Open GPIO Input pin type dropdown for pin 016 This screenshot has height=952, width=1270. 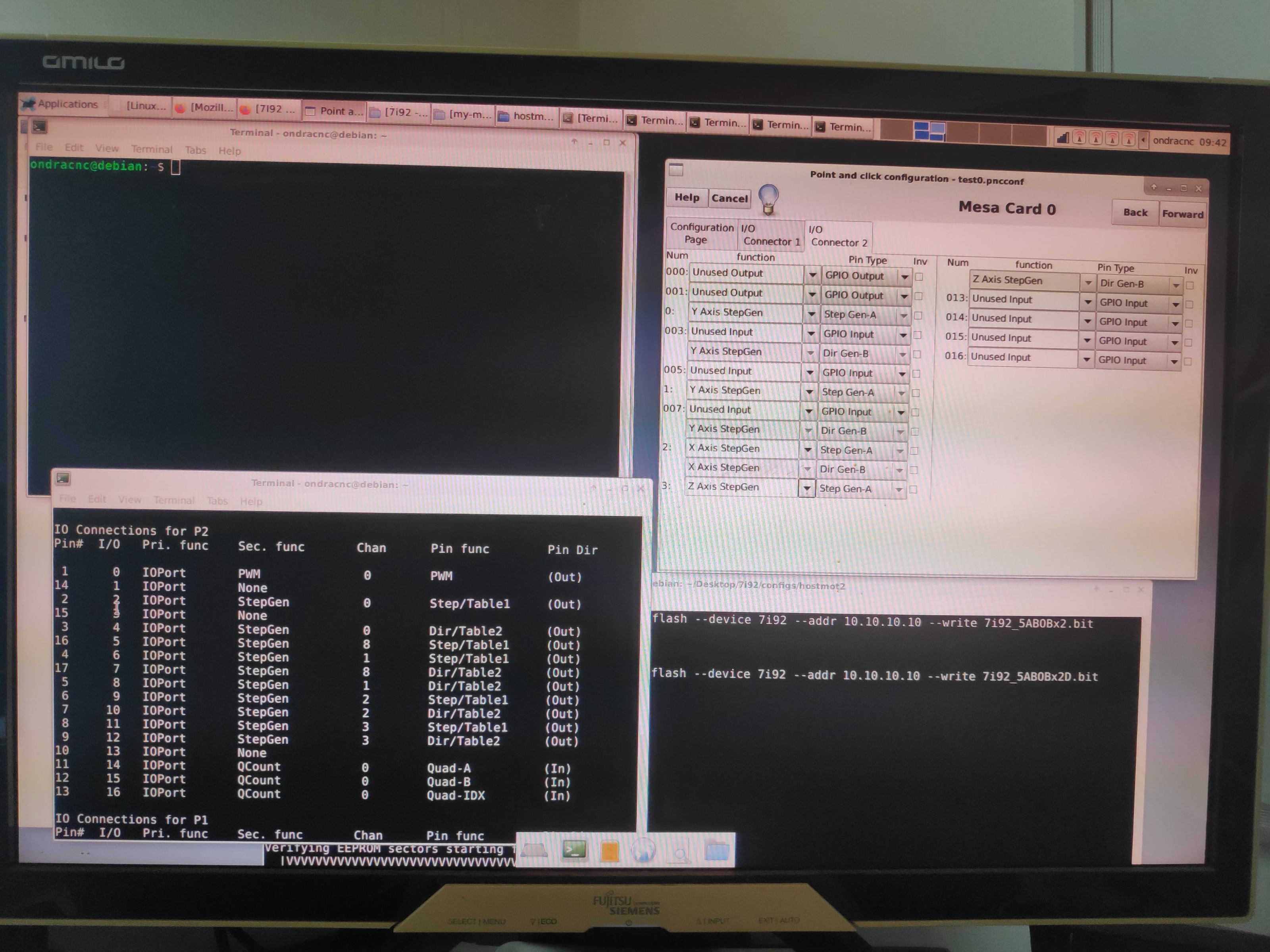click(x=1174, y=361)
